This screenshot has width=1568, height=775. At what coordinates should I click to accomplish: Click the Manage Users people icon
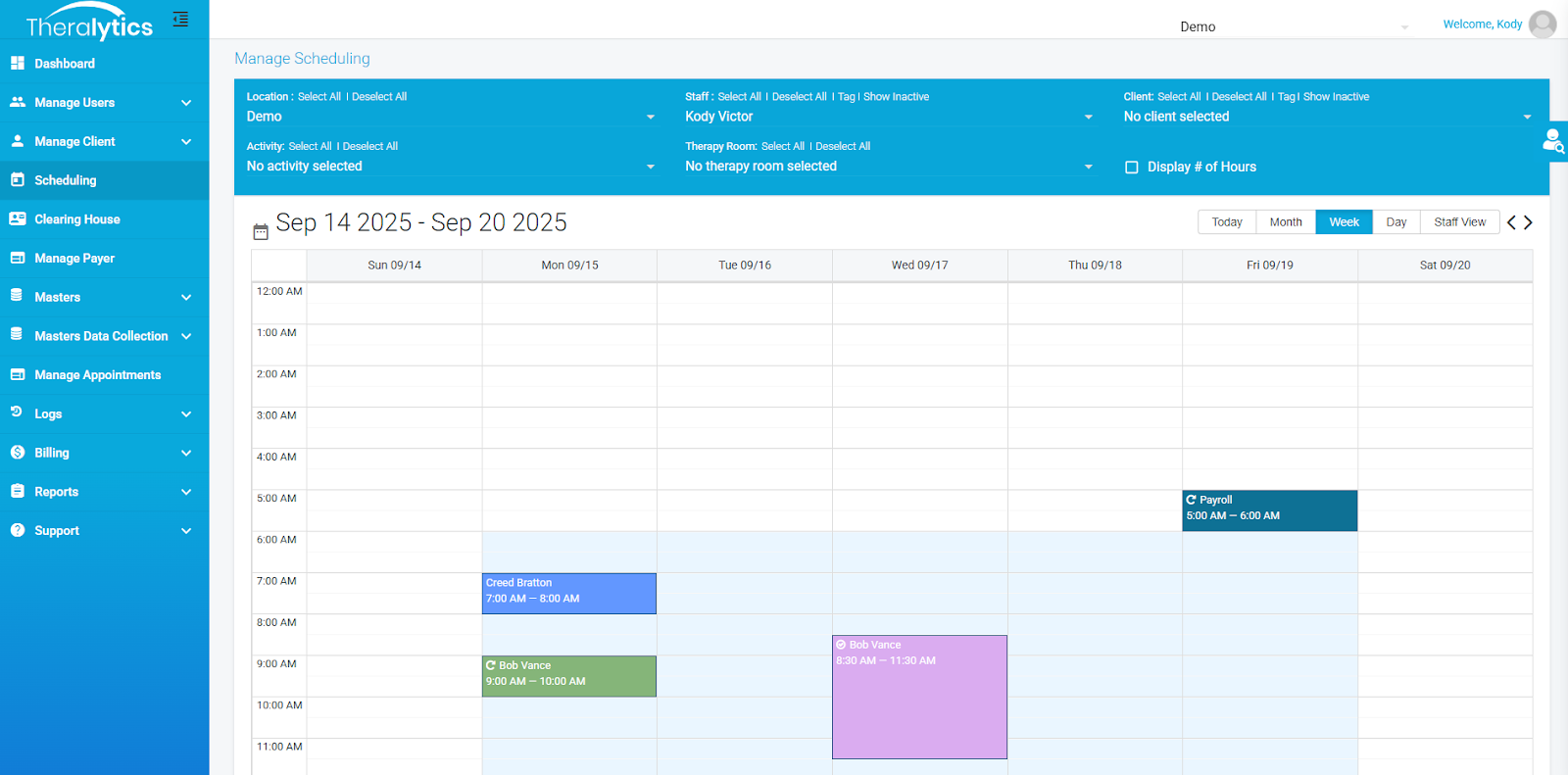click(18, 102)
